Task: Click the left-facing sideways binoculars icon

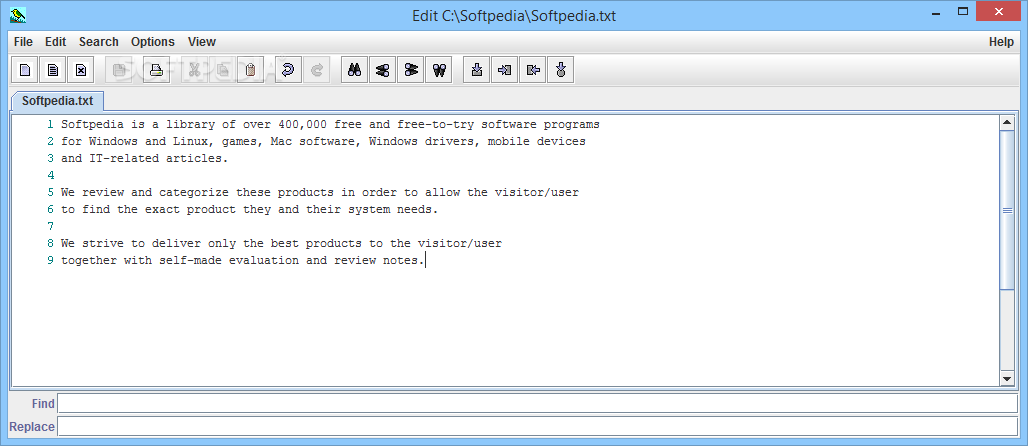Action: coord(383,70)
